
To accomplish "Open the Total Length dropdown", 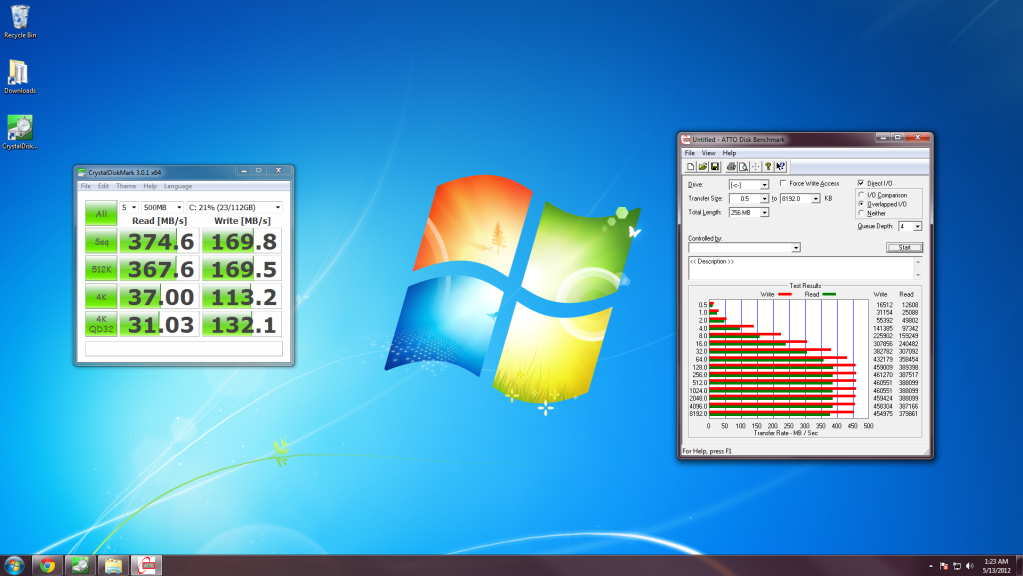I will (765, 213).
